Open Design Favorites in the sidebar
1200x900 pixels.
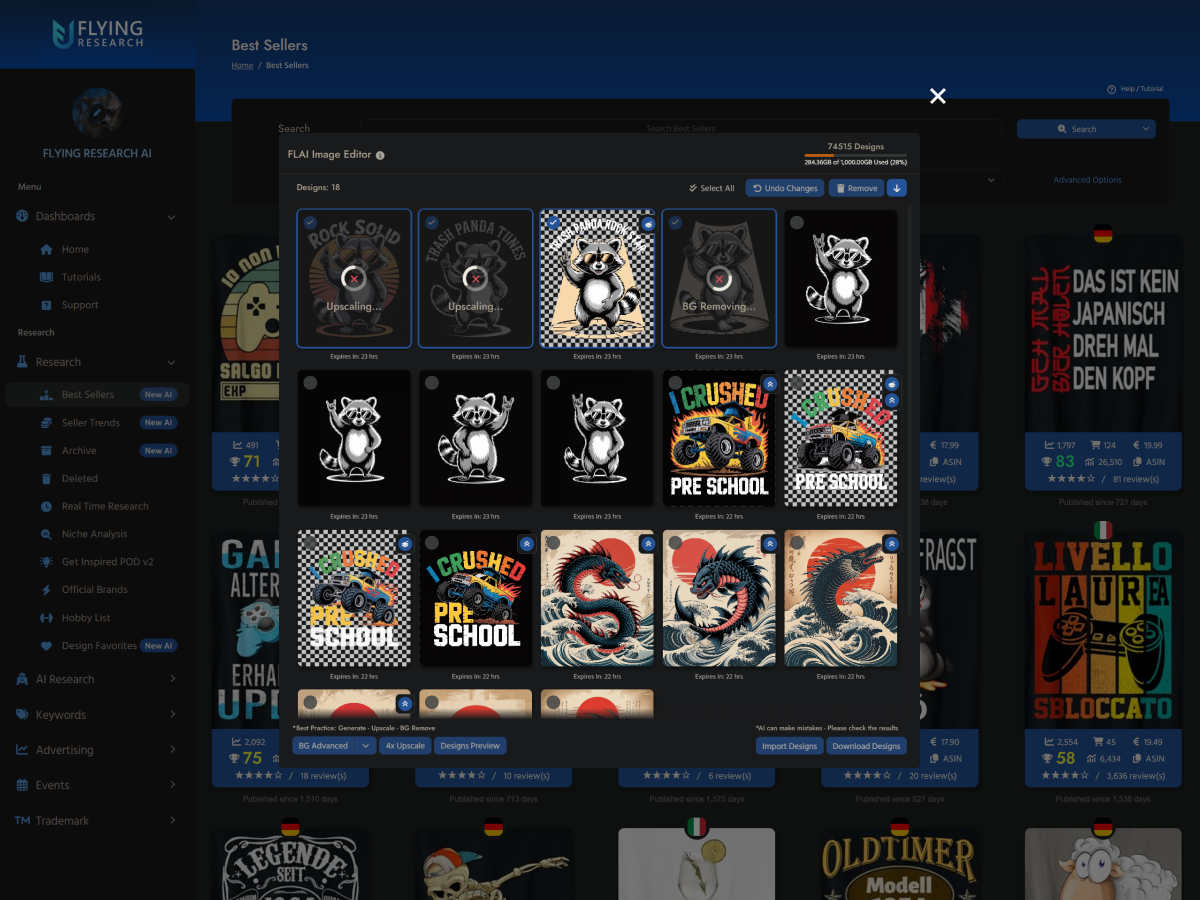(x=97, y=646)
